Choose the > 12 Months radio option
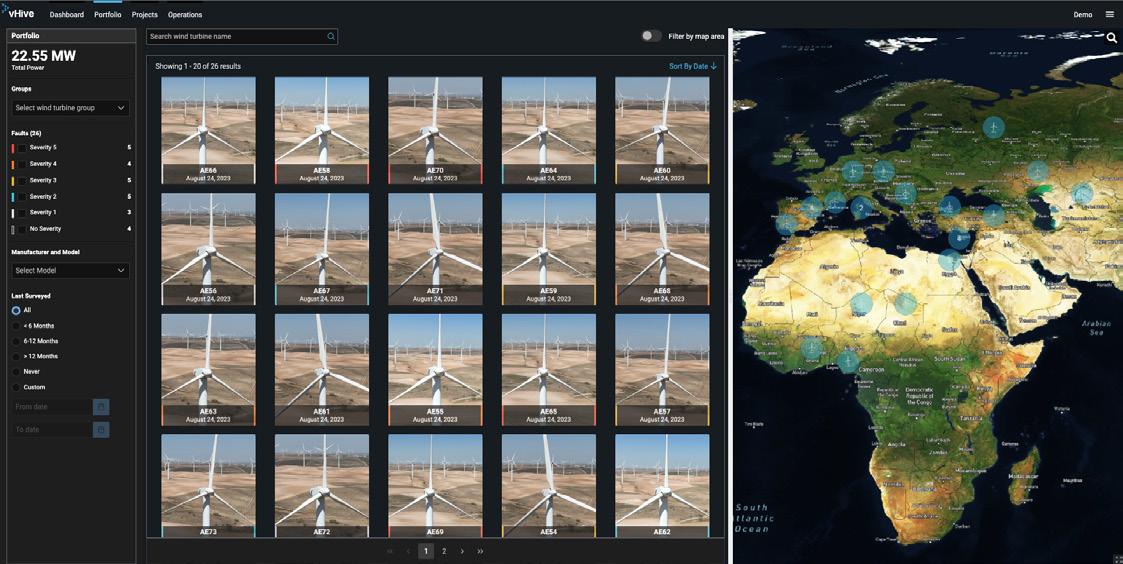This screenshot has height=564, width=1123. pyautogui.click(x=16, y=356)
